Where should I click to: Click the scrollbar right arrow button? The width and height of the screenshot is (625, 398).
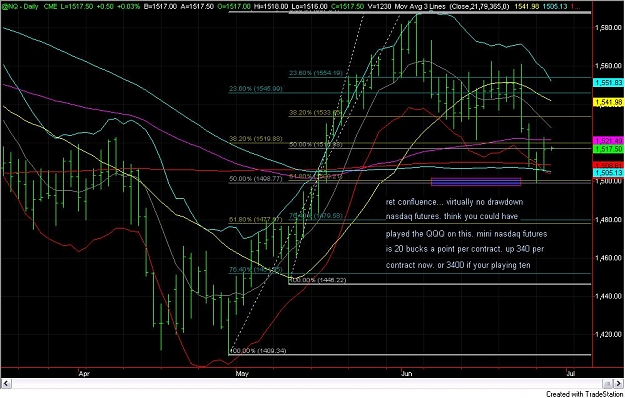pyautogui.click(x=619, y=384)
